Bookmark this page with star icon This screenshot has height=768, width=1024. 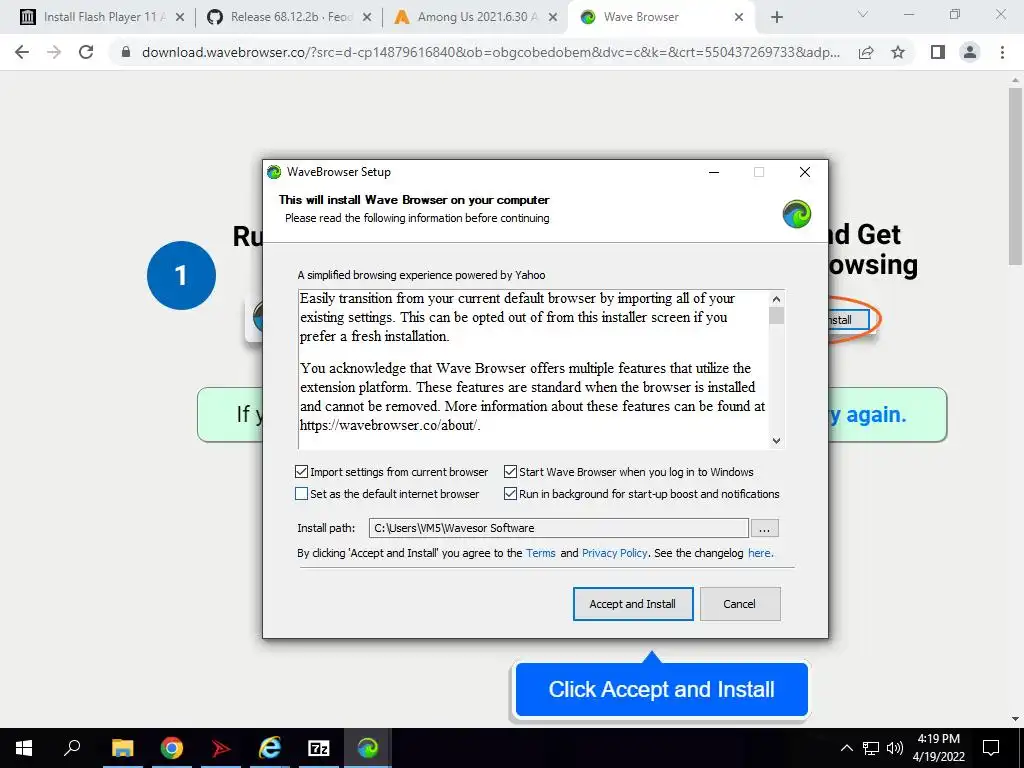coord(898,52)
